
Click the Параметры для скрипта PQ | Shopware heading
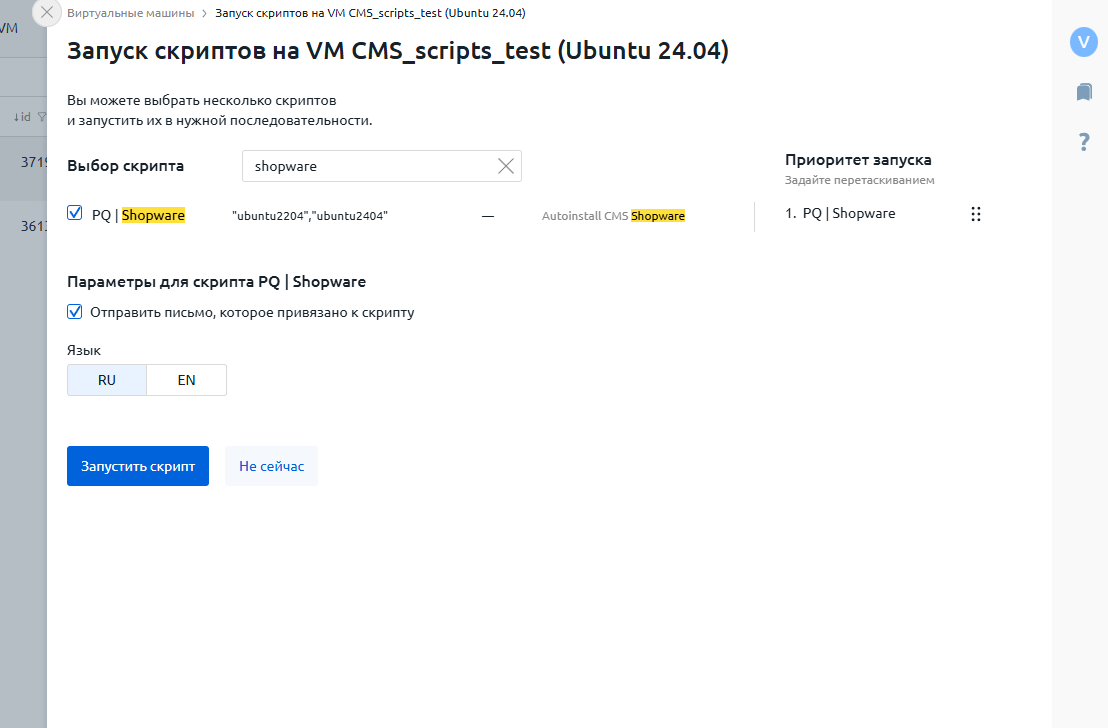(x=216, y=281)
